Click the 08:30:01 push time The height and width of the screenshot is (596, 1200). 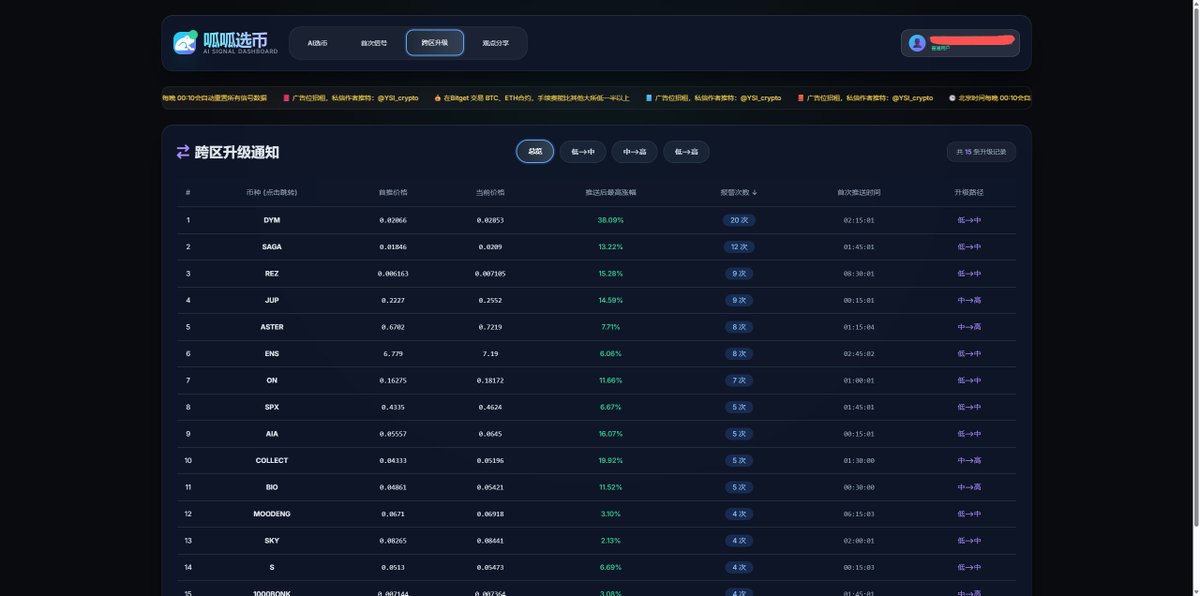(x=859, y=273)
